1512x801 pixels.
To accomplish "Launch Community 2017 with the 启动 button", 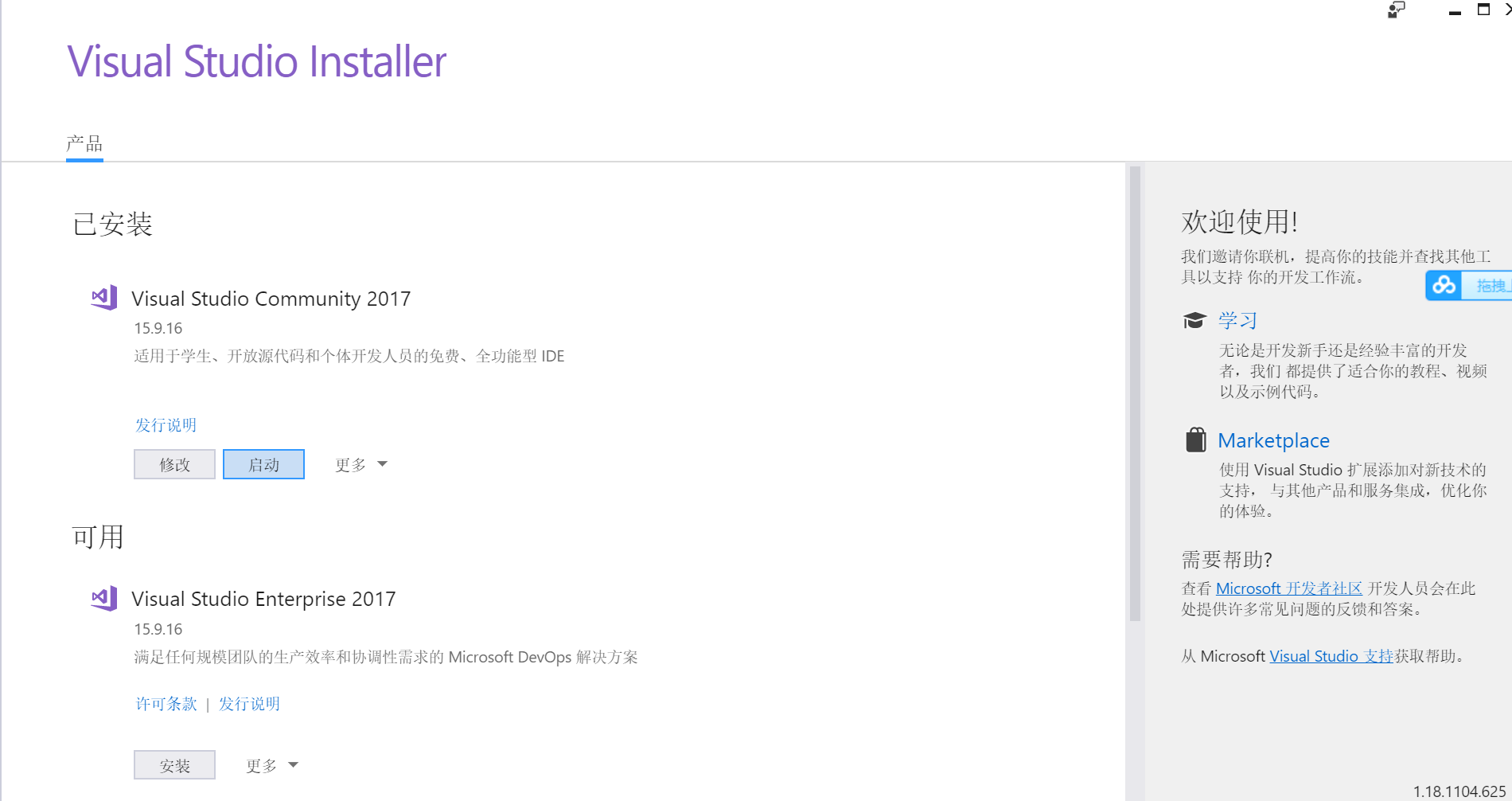I will (263, 464).
